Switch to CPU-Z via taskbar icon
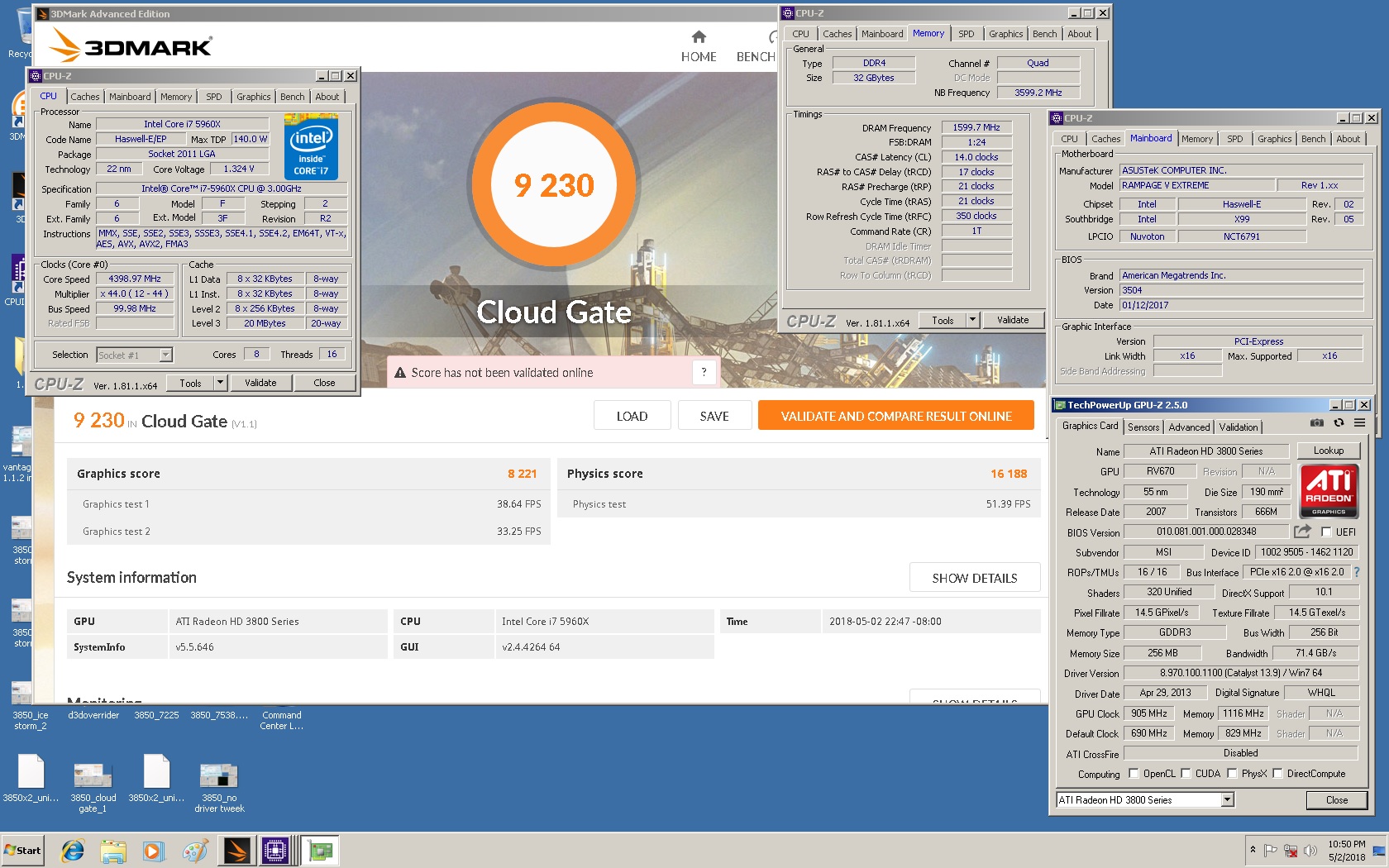 pyautogui.click(x=275, y=851)
